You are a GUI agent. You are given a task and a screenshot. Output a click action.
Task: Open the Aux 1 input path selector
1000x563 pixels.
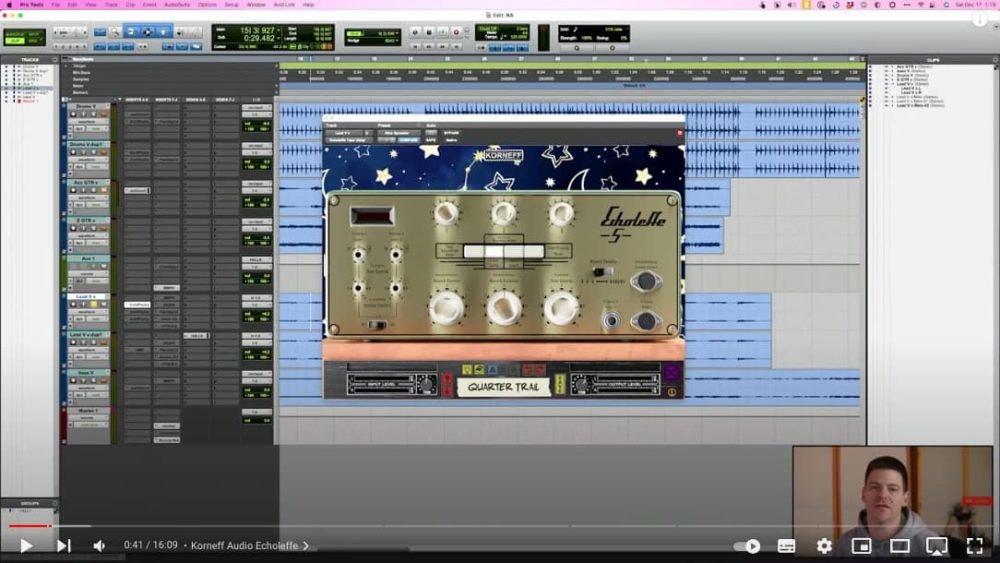click(x=256, y=260)
